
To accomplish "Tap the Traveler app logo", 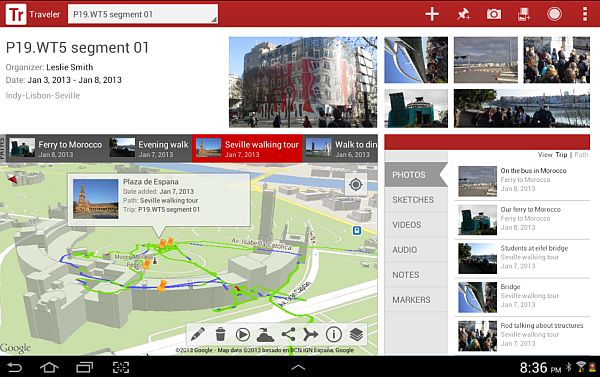I will tap(16, 14).
